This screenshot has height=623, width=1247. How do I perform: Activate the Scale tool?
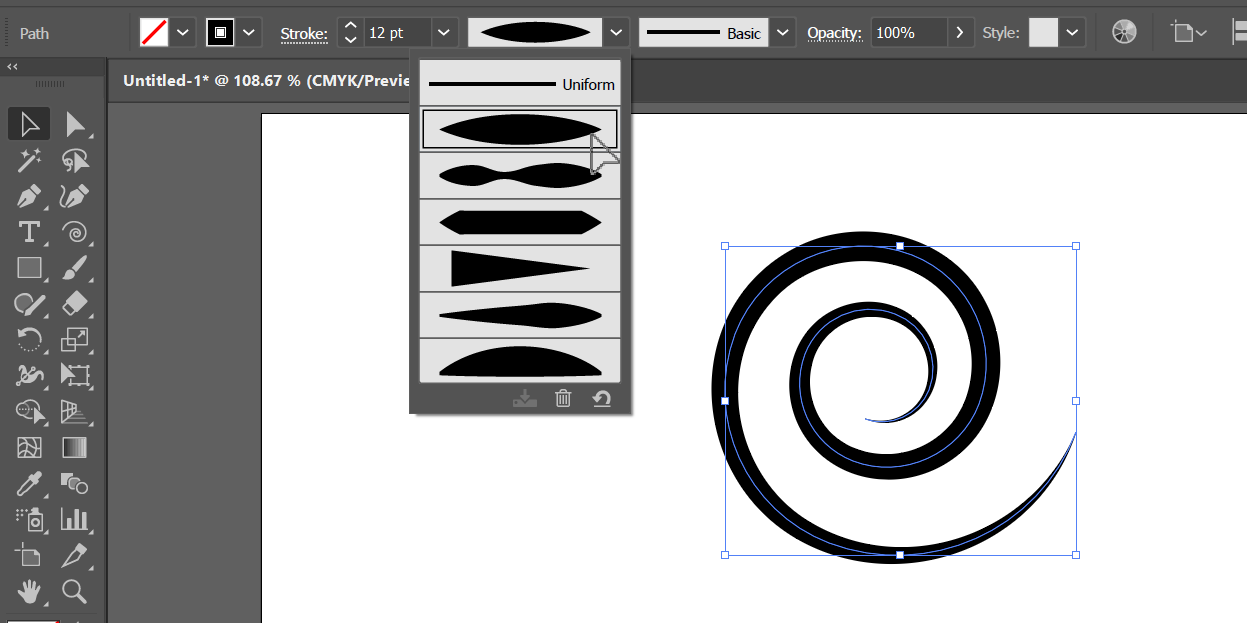click(x=75, y=340)
